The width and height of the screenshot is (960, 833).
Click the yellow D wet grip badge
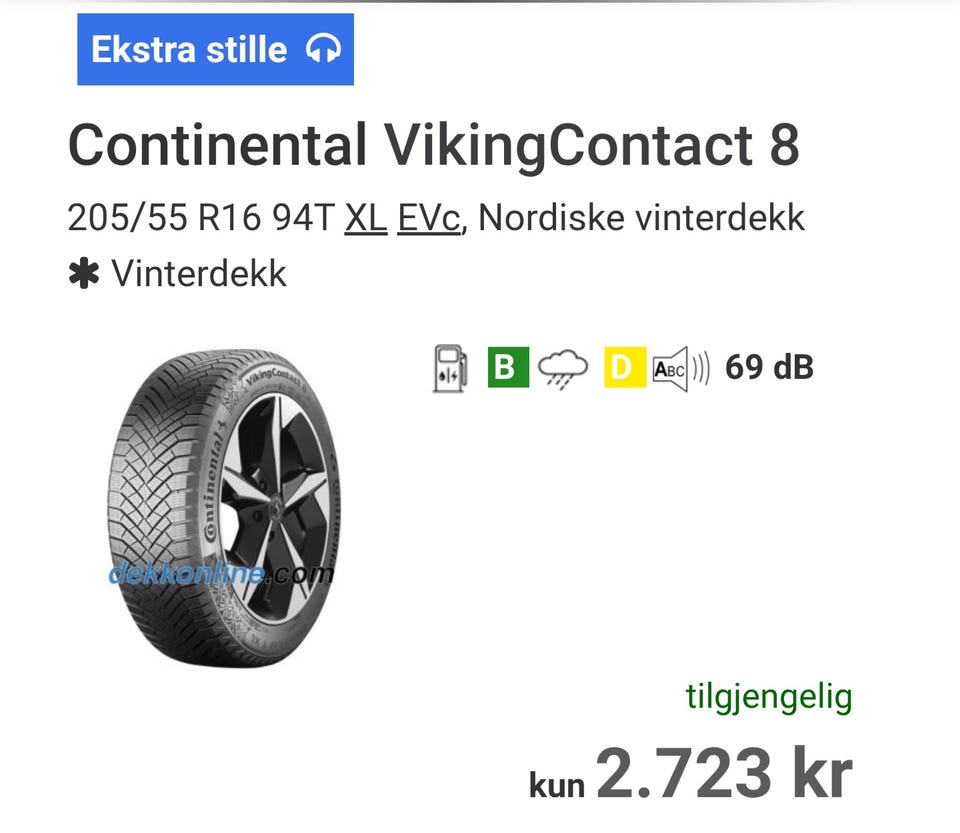[624, 368]
